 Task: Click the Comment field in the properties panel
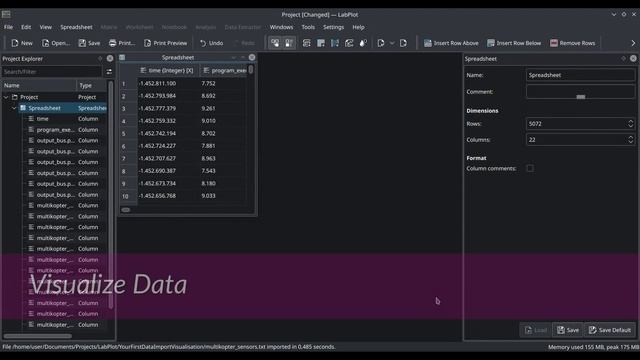[580, 92]
